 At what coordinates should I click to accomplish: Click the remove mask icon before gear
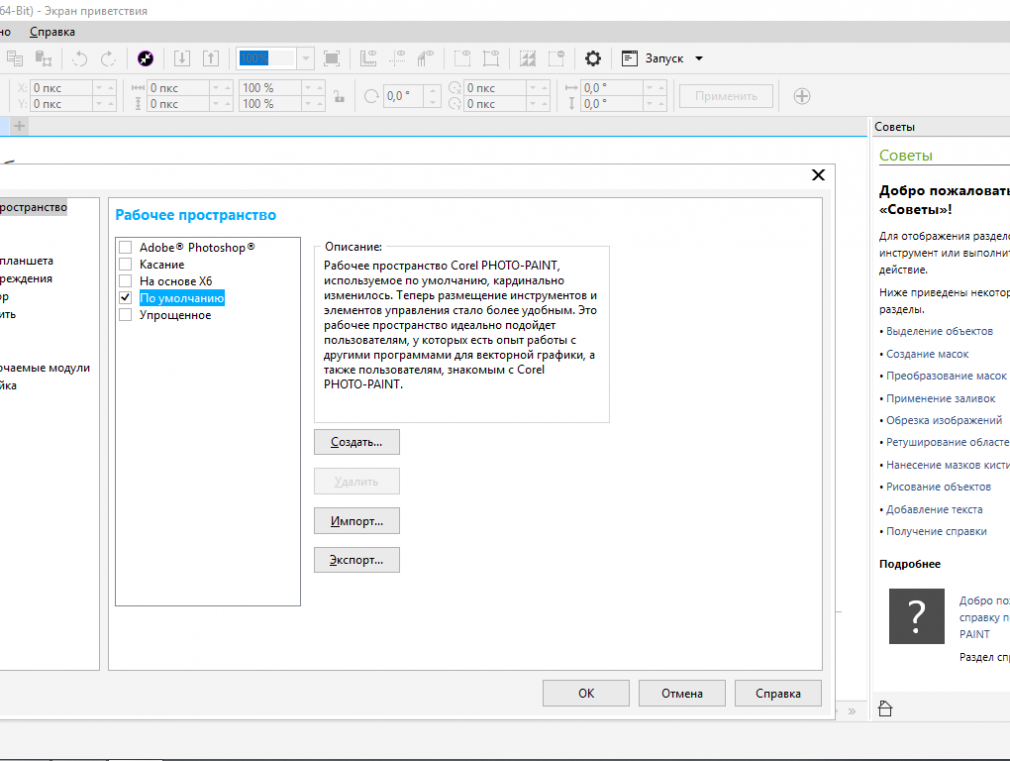click(557, 59)
